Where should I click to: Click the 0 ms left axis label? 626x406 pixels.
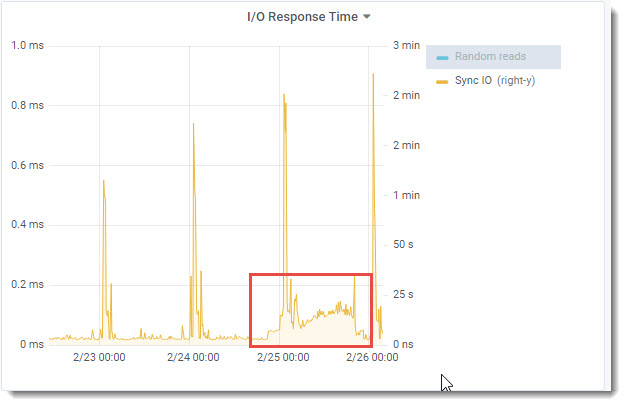coord(32,345)
